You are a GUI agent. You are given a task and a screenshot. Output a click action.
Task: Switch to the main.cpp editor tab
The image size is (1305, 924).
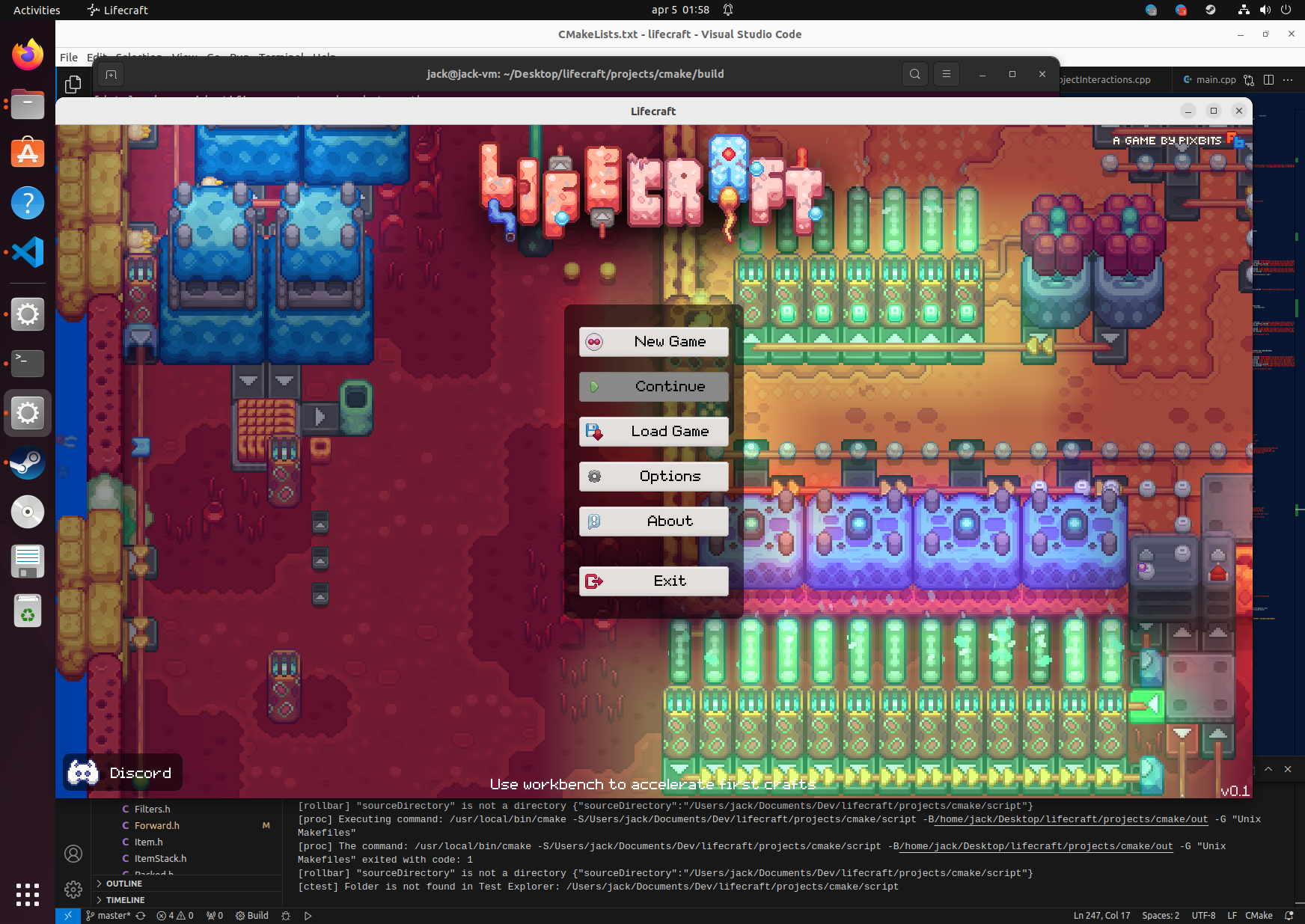coord(1209,79)
